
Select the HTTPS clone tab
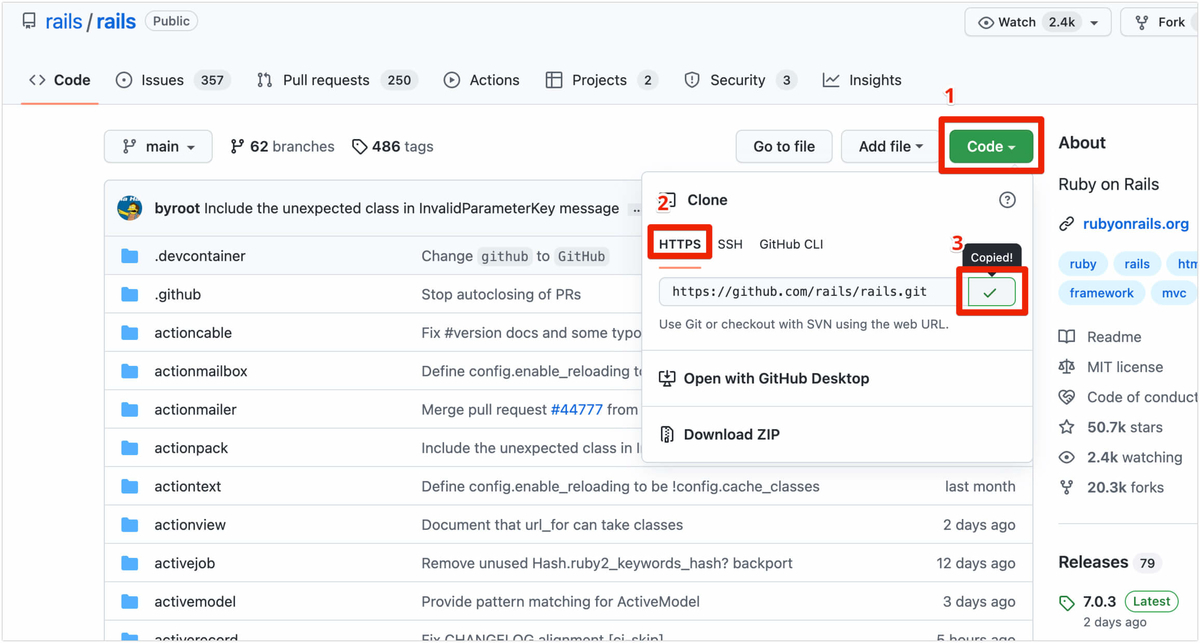[680, 244]
